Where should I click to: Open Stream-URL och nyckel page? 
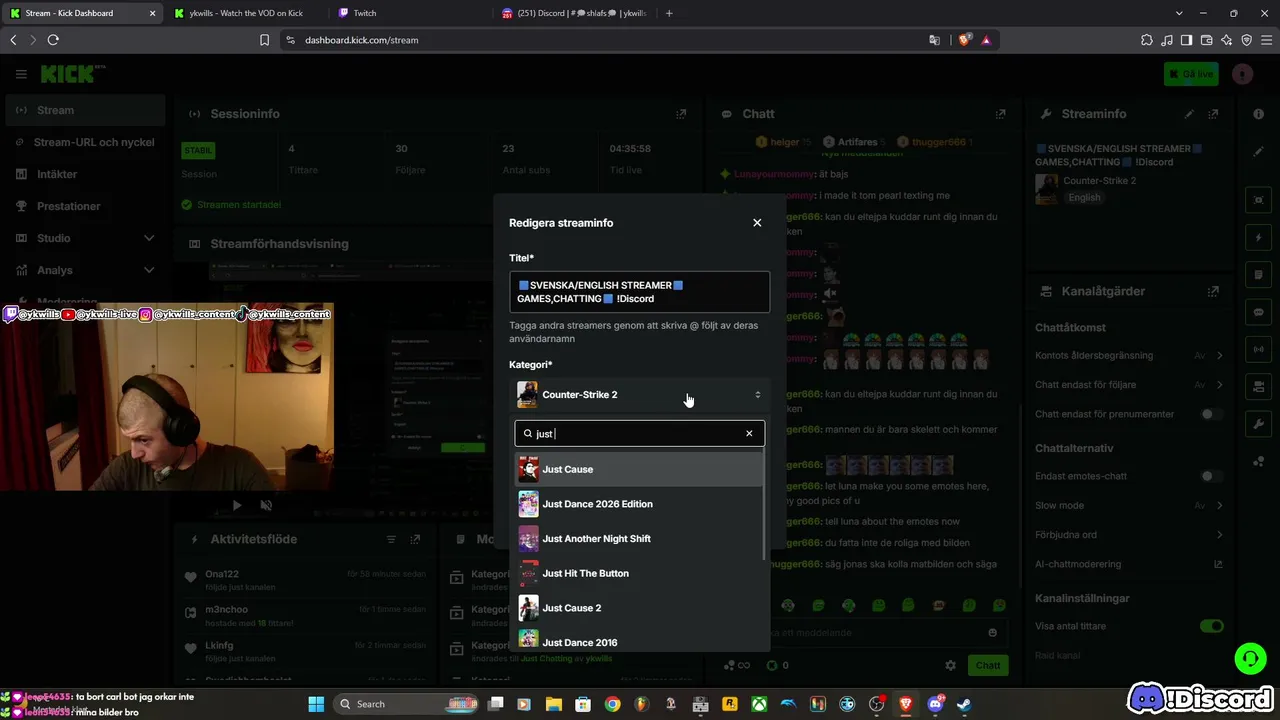(x=84, y=142)
